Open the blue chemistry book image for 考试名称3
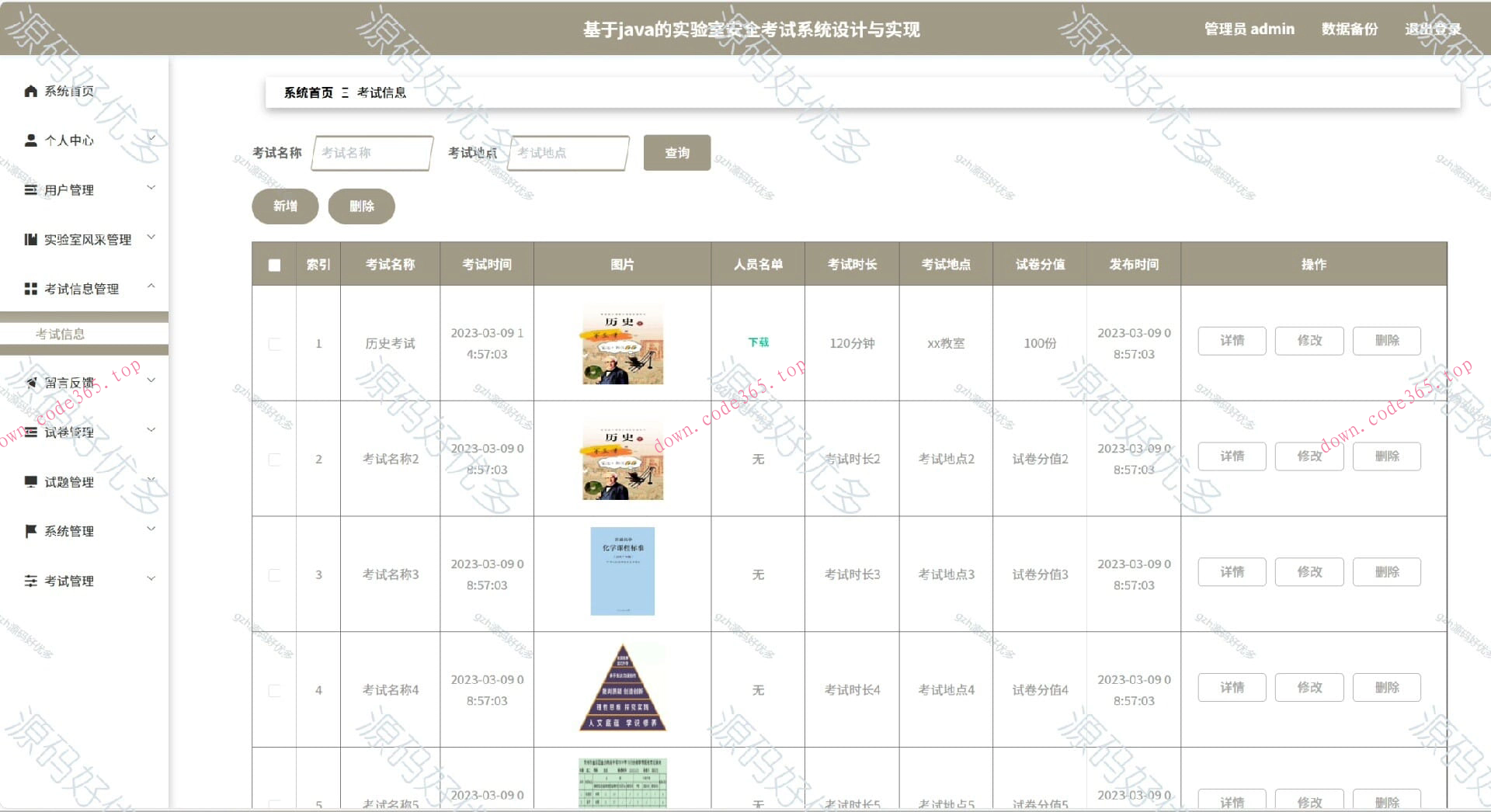Viewport: 1491px width, 812px height. 623,571
